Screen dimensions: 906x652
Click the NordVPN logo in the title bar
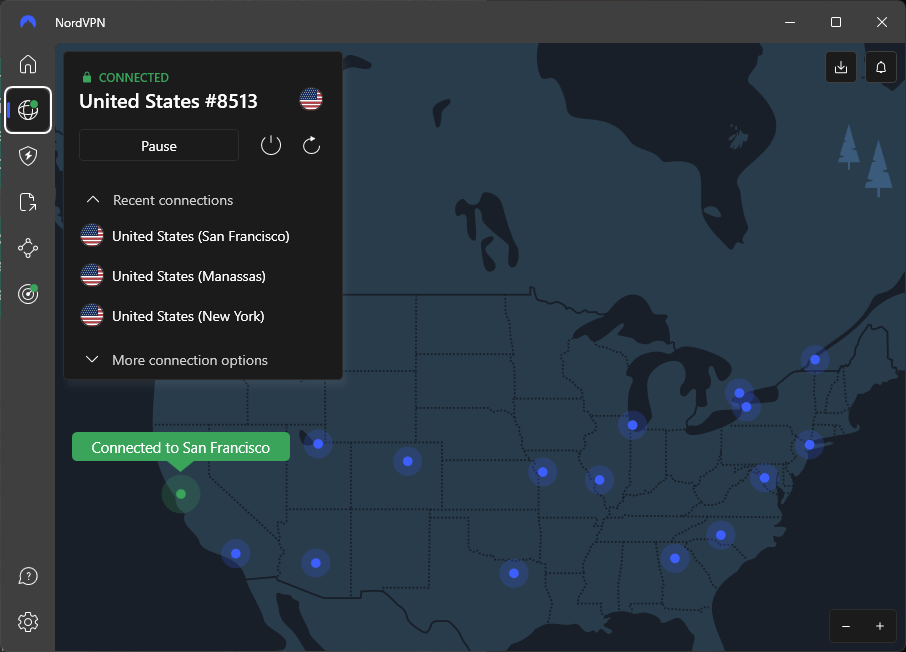[28, 22]
